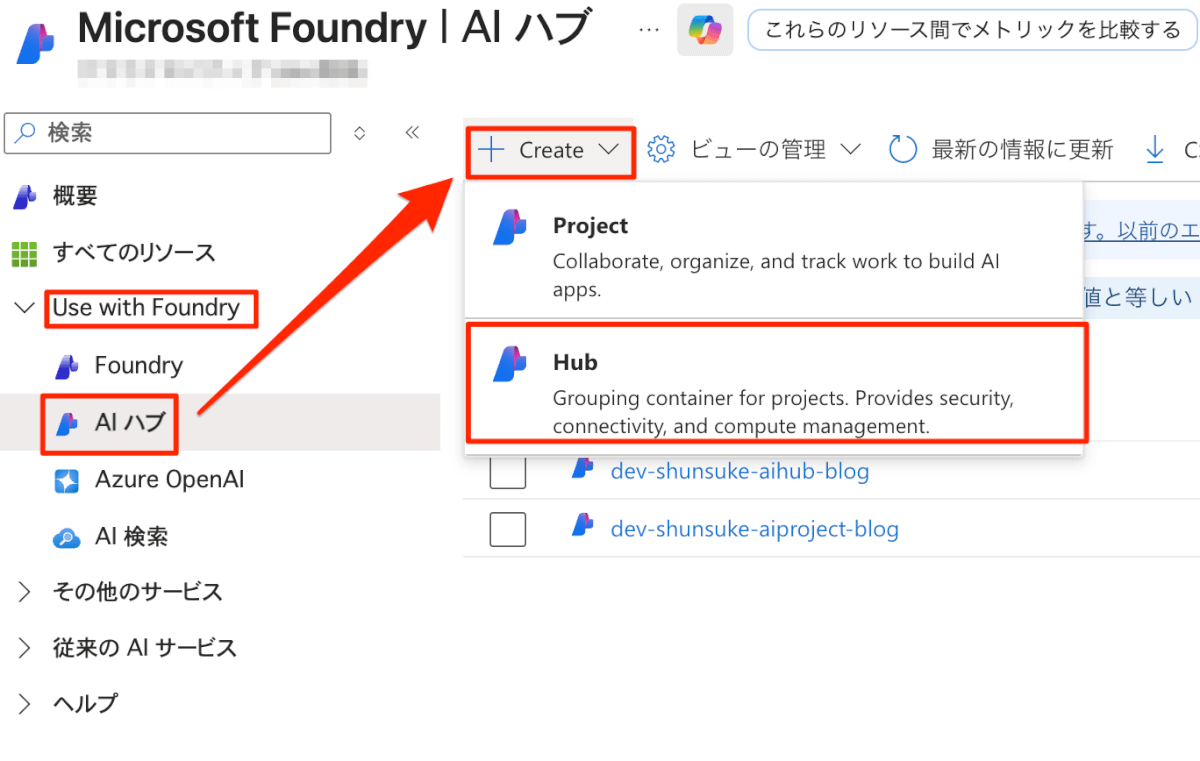1200x761 pixels.
Task: Click the download arrow icon in the toolbar
Action: pos(1155,150)
